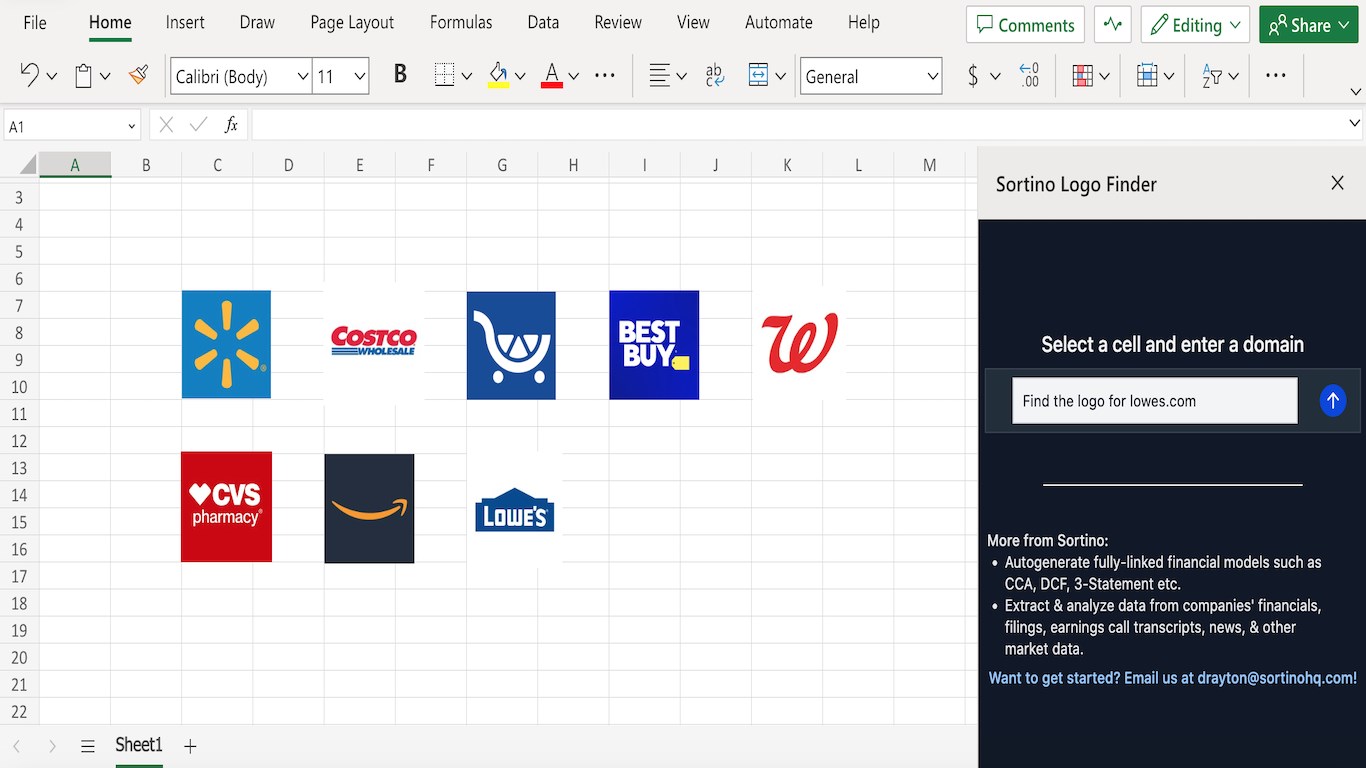Screen dimensions: 1366x768
Task: Select the Best Buy logo image
Action: click(x=654, y=345)
